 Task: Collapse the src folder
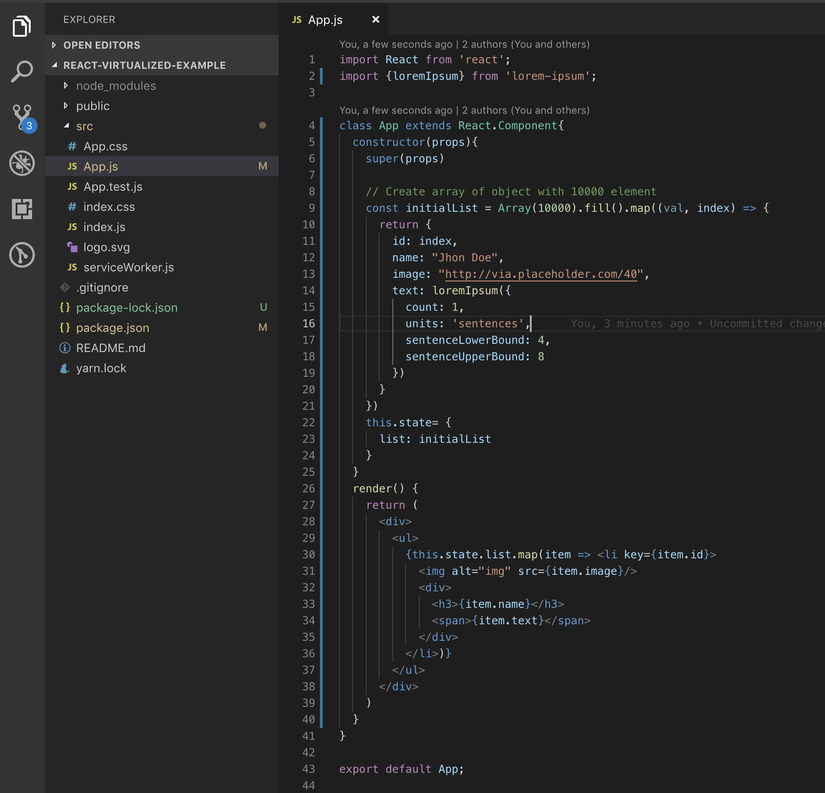click(84, 126)
